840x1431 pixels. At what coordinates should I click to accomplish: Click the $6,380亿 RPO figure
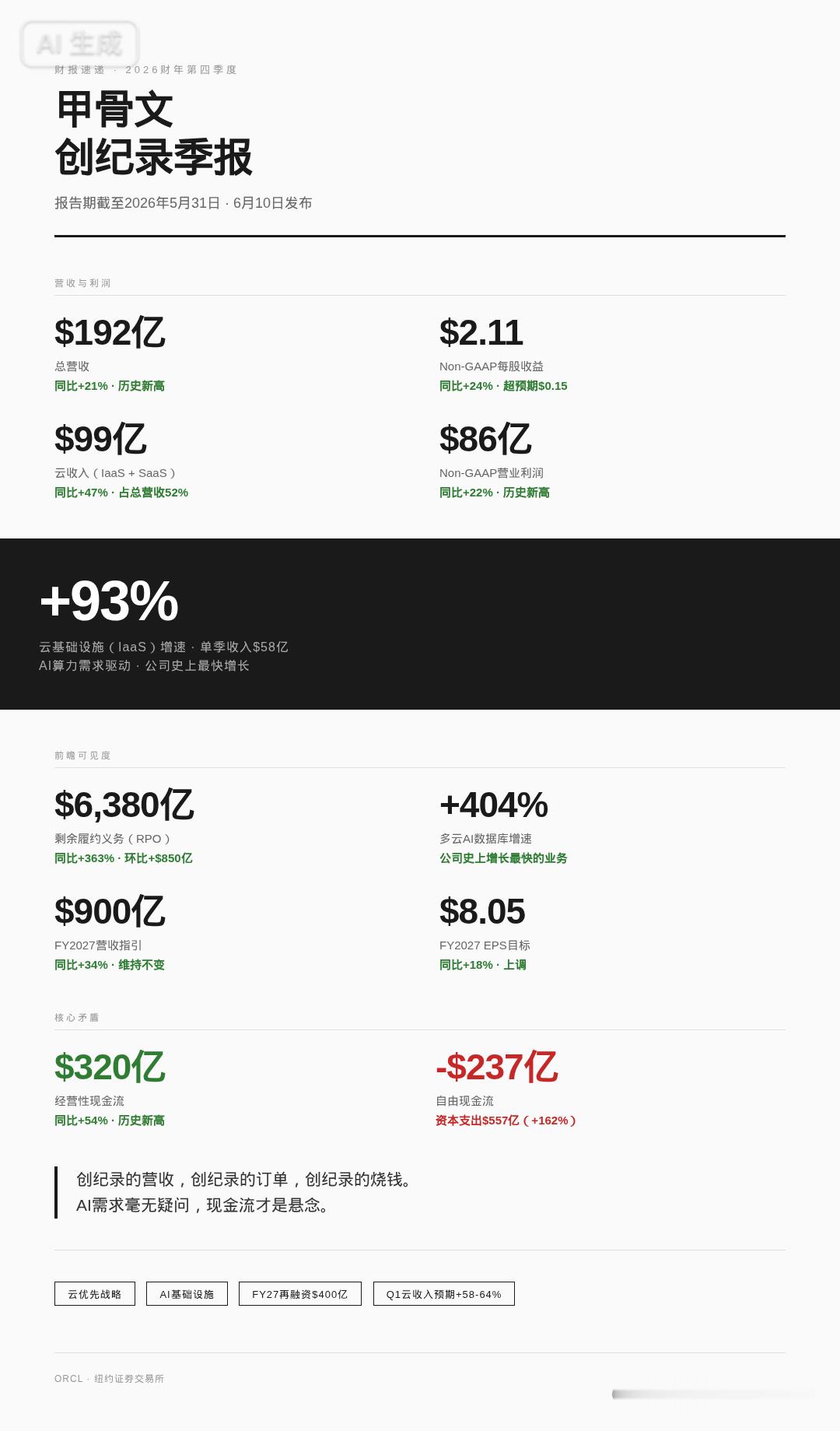click(124, 805)
